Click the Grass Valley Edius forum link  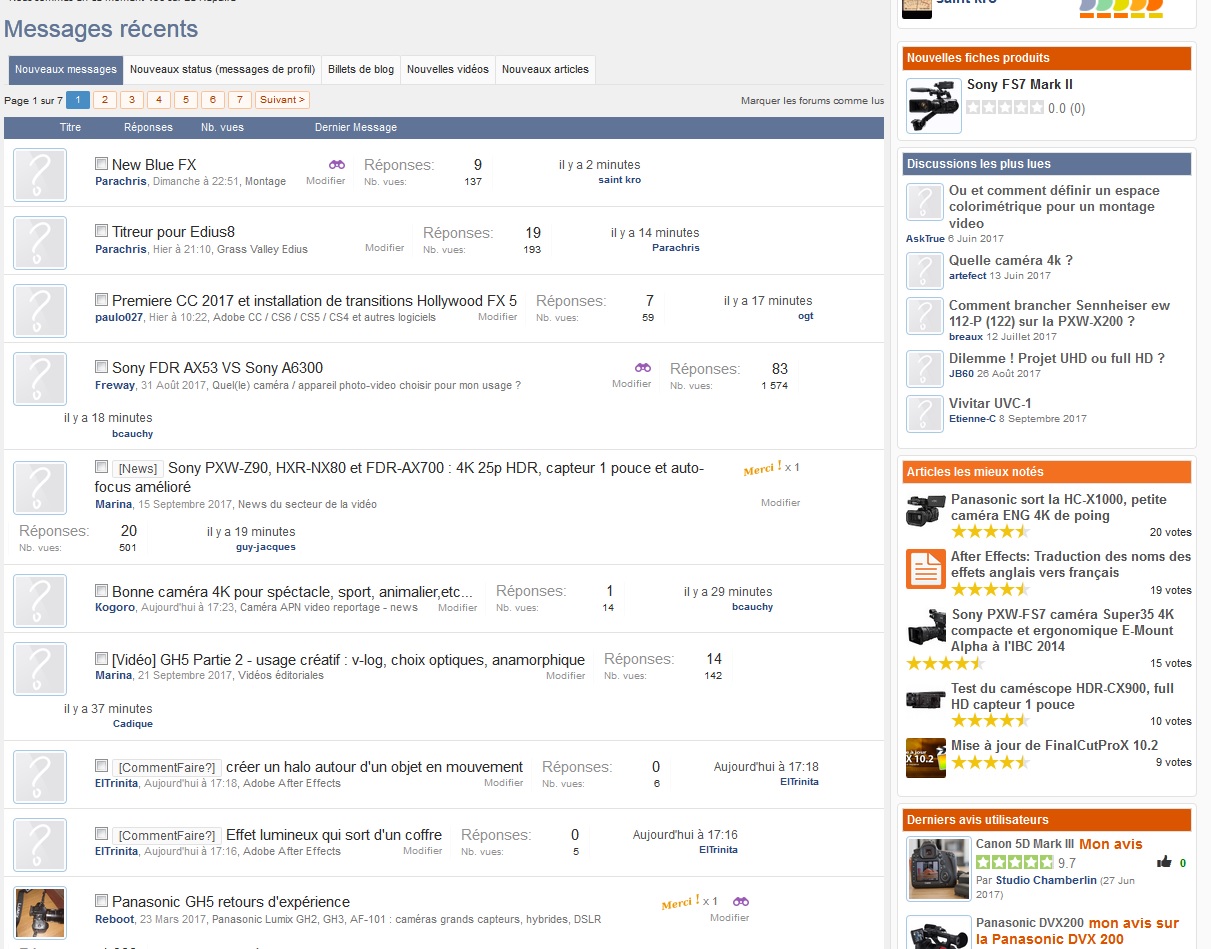pyautogui.click(x=262, y=249)
